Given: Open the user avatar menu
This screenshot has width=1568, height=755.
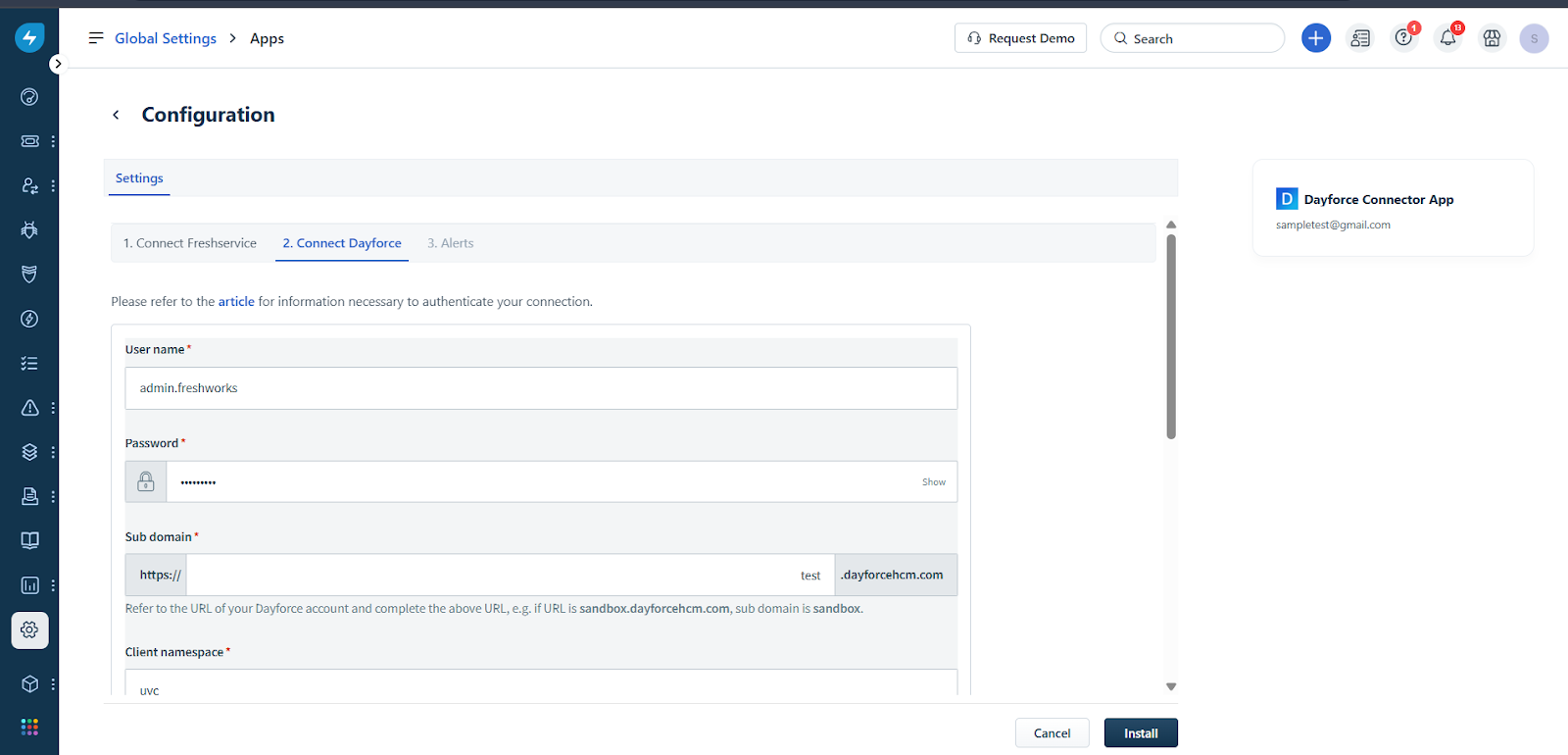Looking at the screenshot, I should pyautogui.click(x=1534, y=38).
